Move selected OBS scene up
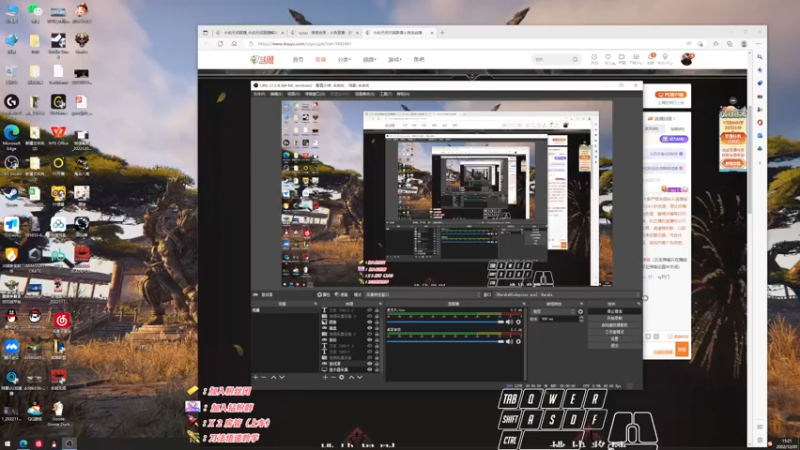800x450 pixels. (273, 377)
